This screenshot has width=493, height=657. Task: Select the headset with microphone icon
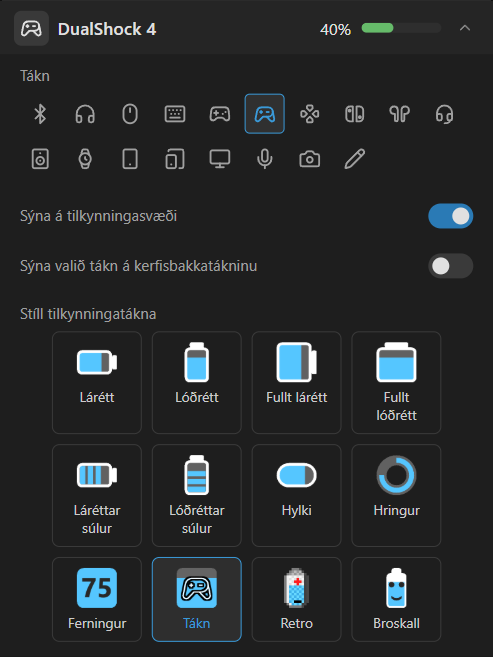(x=444, y=114)
